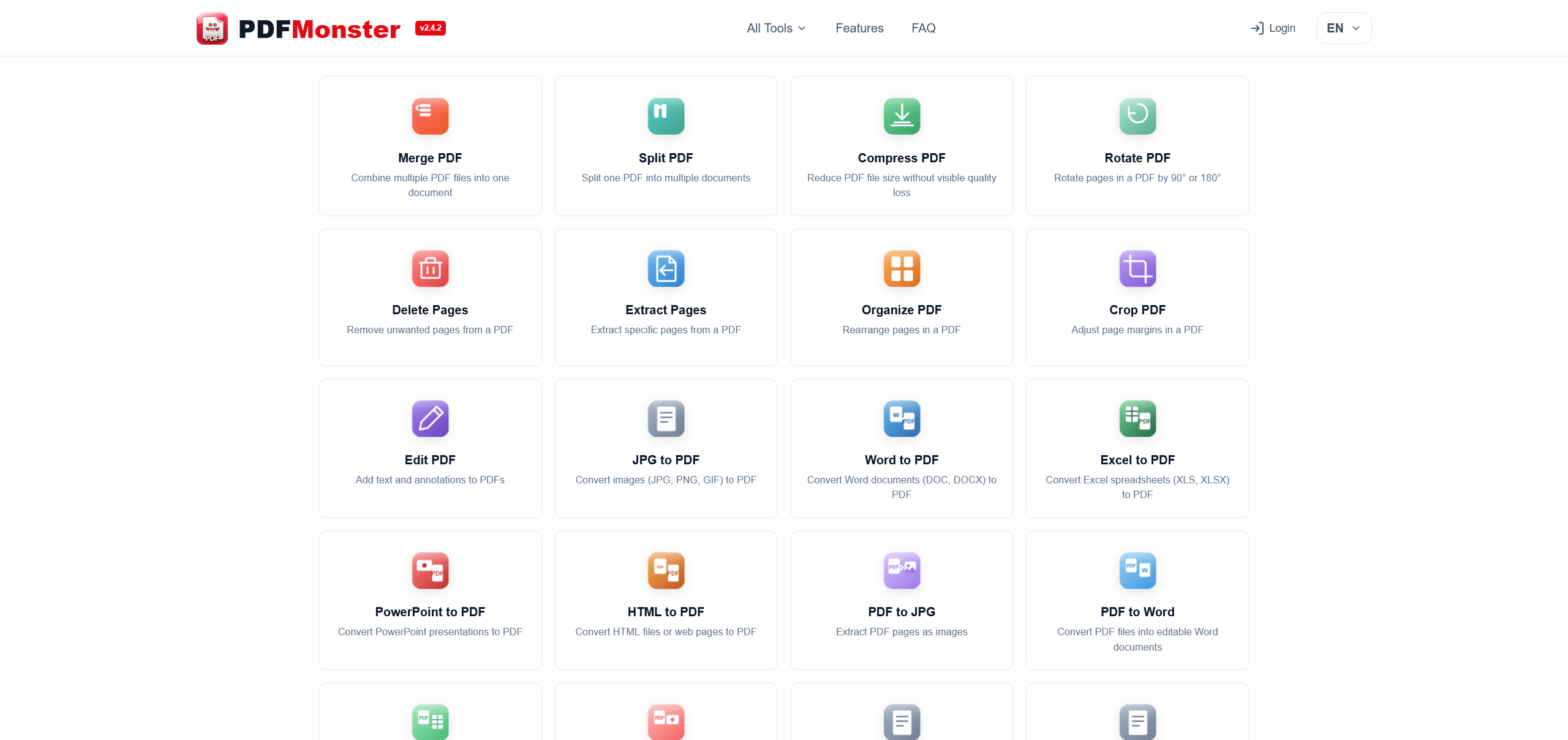The width and height of the screenshot is (1568, 740).
Task: Click the Compress PDF download-arrow icon
Action: [x=901, y=116]
